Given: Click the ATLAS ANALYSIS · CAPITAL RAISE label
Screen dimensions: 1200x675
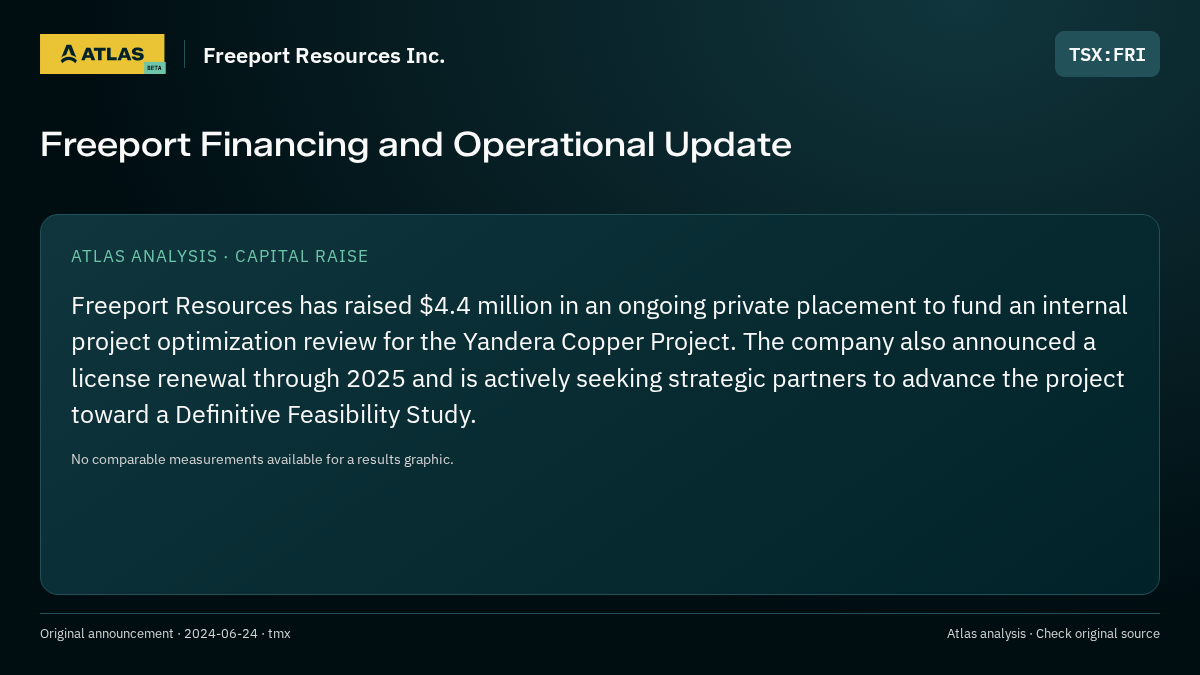Looking at the screenshot, I should 220,256.
